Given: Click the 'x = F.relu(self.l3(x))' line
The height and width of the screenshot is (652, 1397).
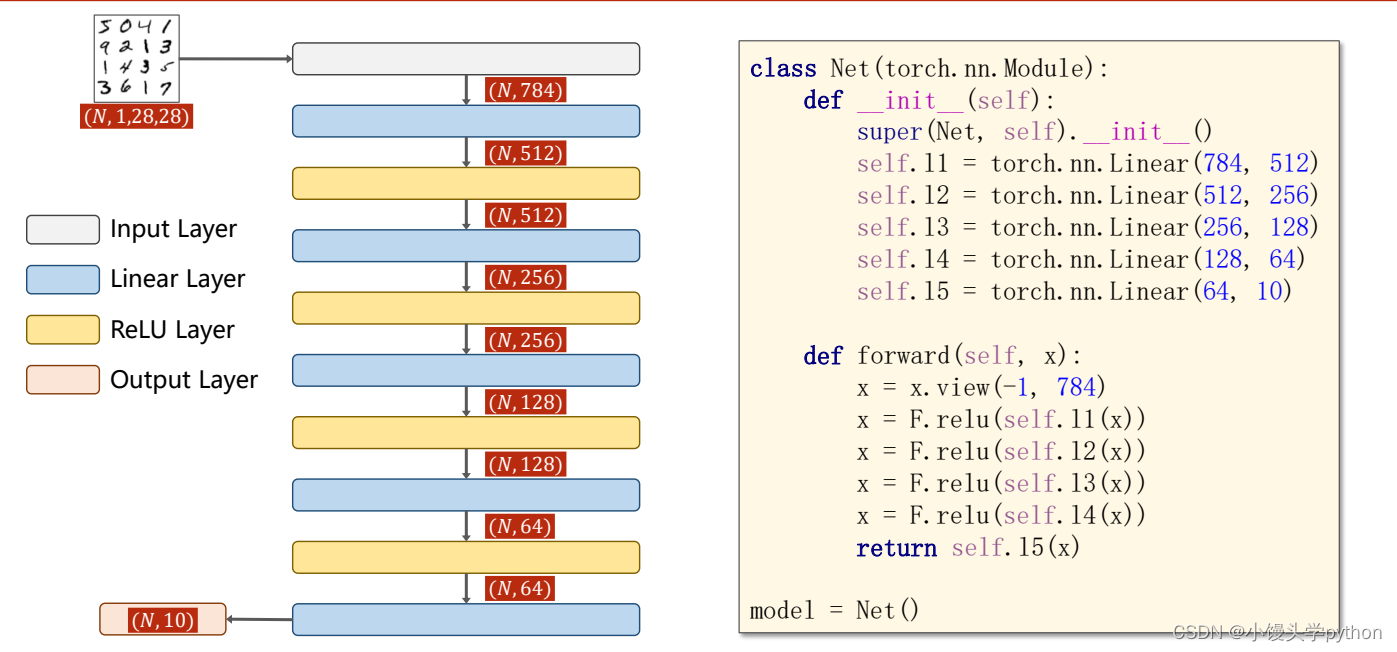Looking at the screenshot, I should [x=1001, y=484].
